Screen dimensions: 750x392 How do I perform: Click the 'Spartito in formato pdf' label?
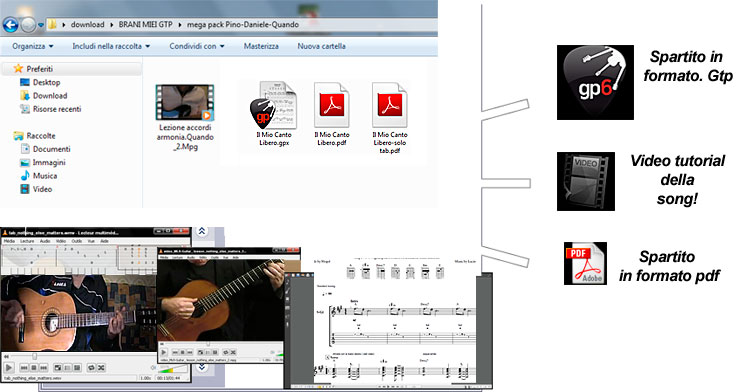(x=669, y=266)
